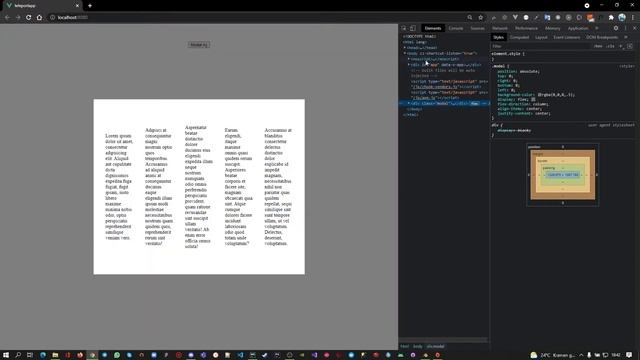Image resolution: width=640 pixels, height=360 pixels.
Task: Open the app.js script link
Action: pyautogui.click(x=425, y=98)
